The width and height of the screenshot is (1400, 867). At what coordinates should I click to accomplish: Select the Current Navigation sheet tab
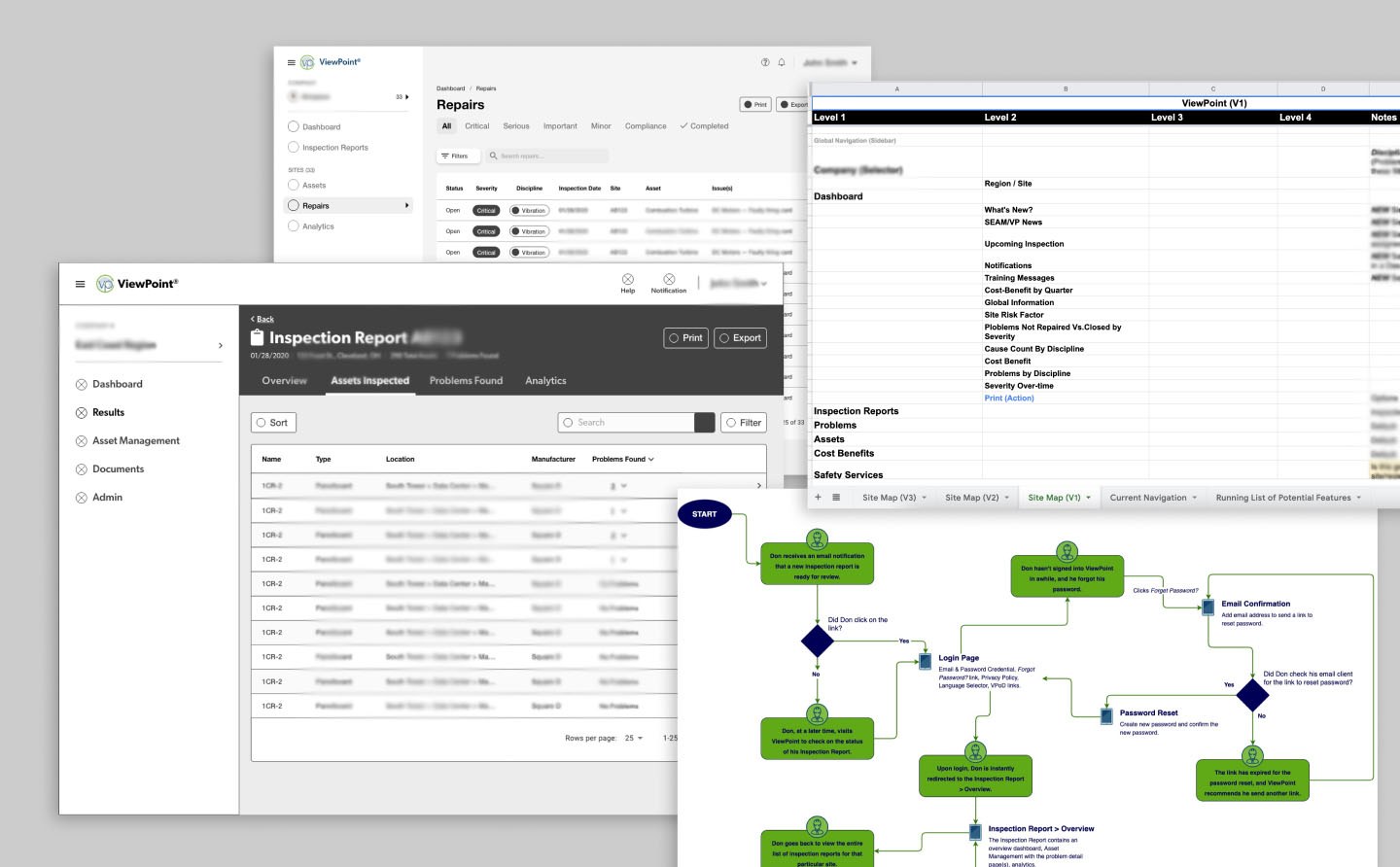click(1147, 498)
